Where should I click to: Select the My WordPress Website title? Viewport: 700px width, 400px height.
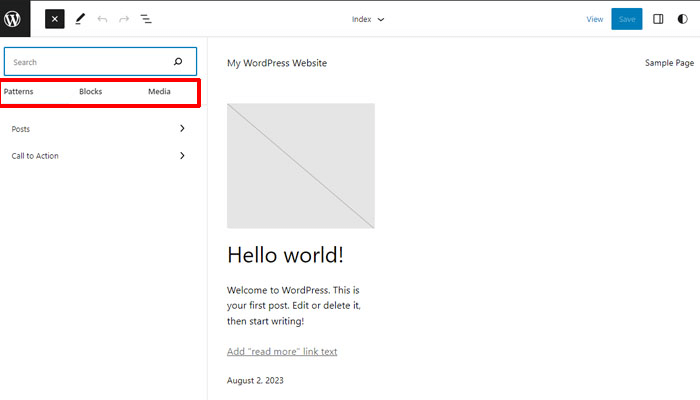277,63
